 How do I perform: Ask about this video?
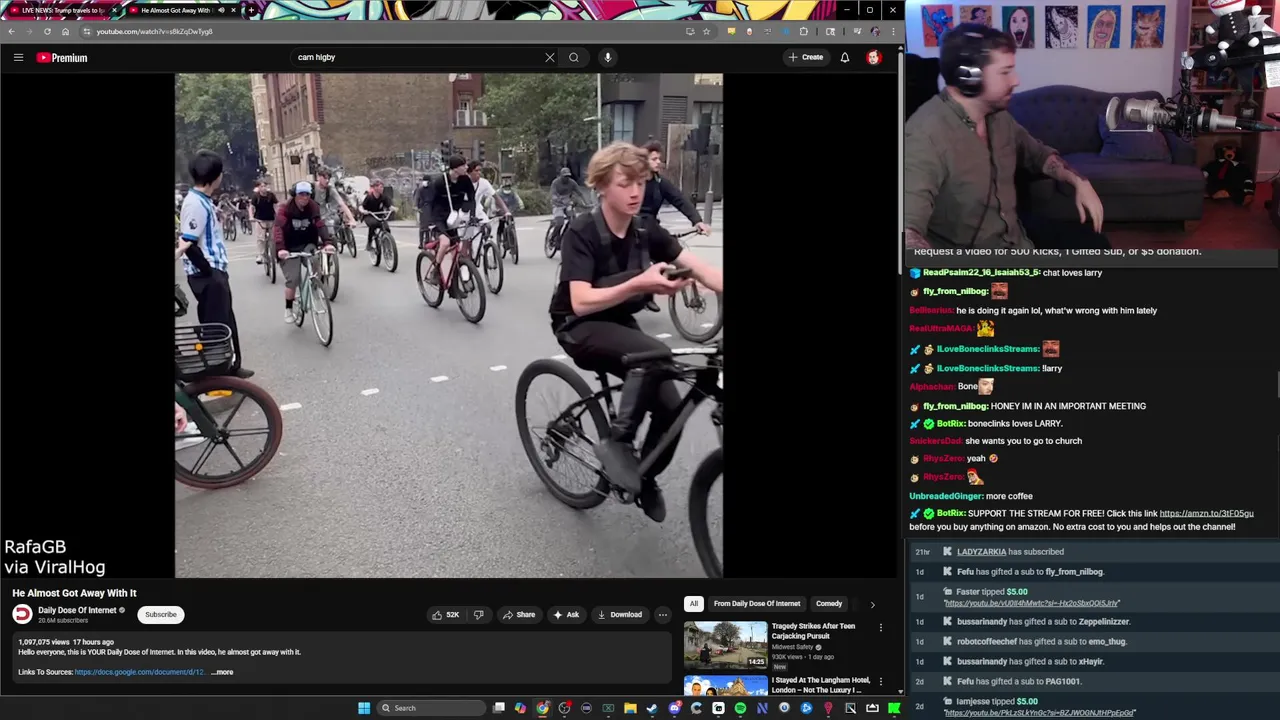tap(566, 615)
